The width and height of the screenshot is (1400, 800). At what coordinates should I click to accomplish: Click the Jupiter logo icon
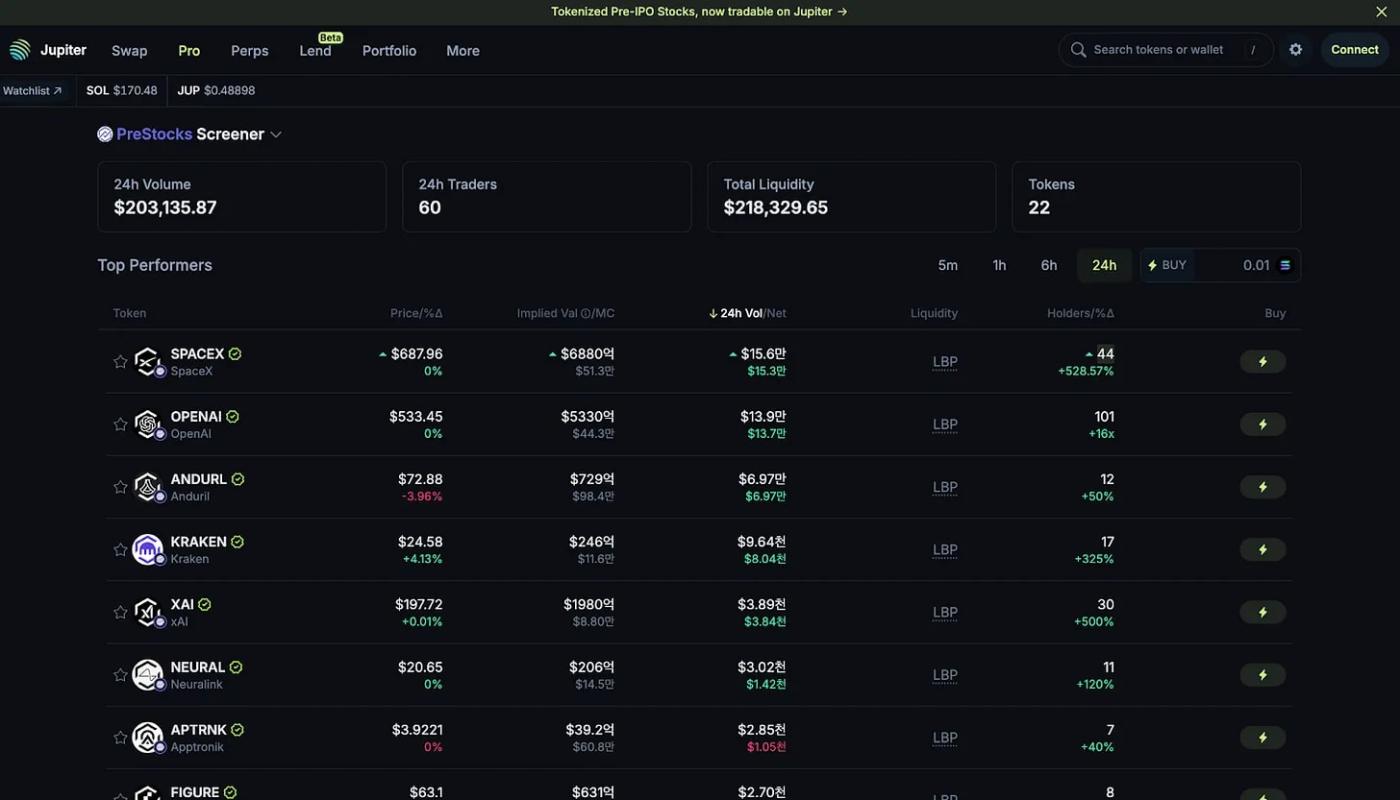pyautogui.click(x=20, y=50)
